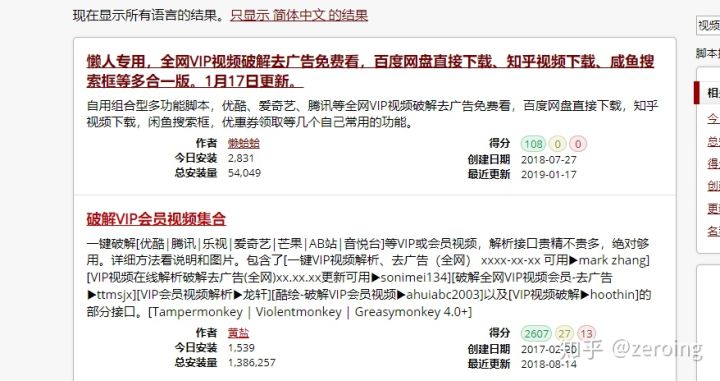Open the 破解VIP会员视频集合 script title

(x=156, y=219)
